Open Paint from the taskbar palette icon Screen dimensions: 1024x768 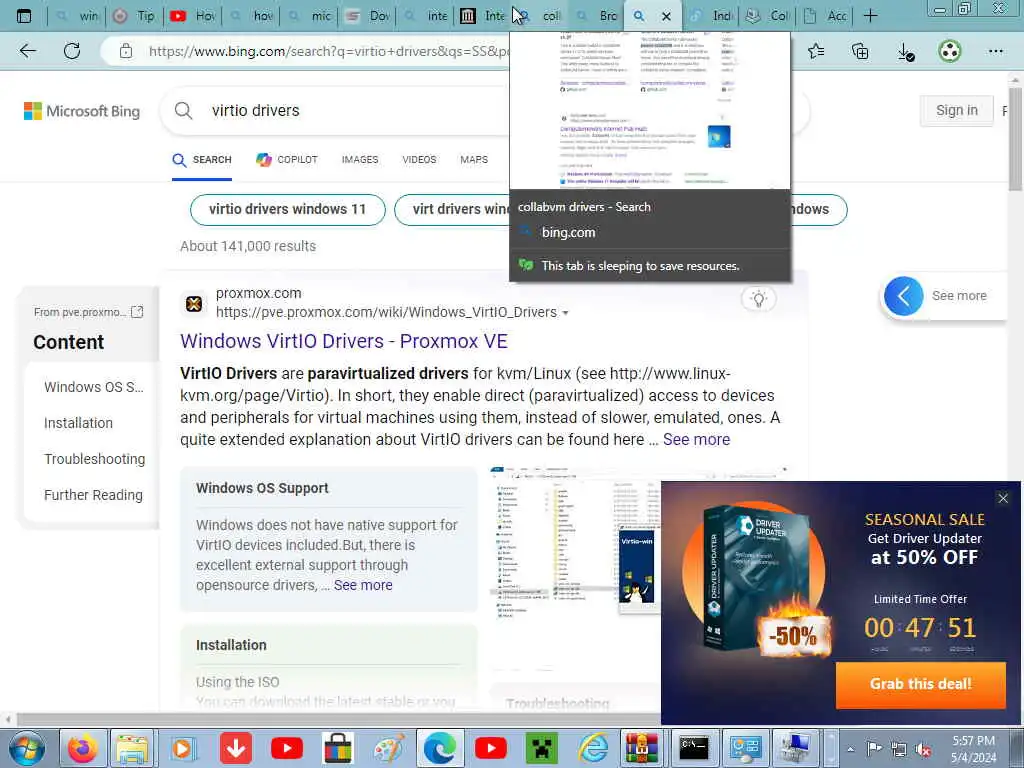(x=389, y=748)
